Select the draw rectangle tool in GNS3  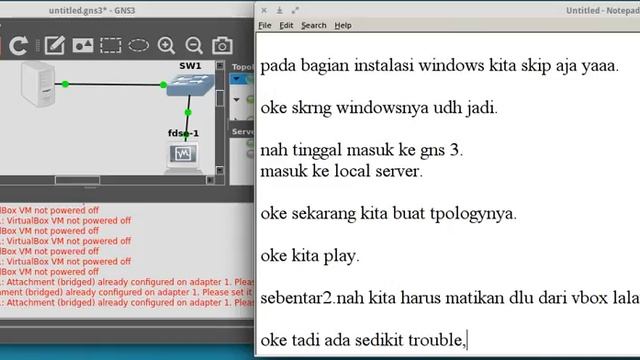point(111,45)
